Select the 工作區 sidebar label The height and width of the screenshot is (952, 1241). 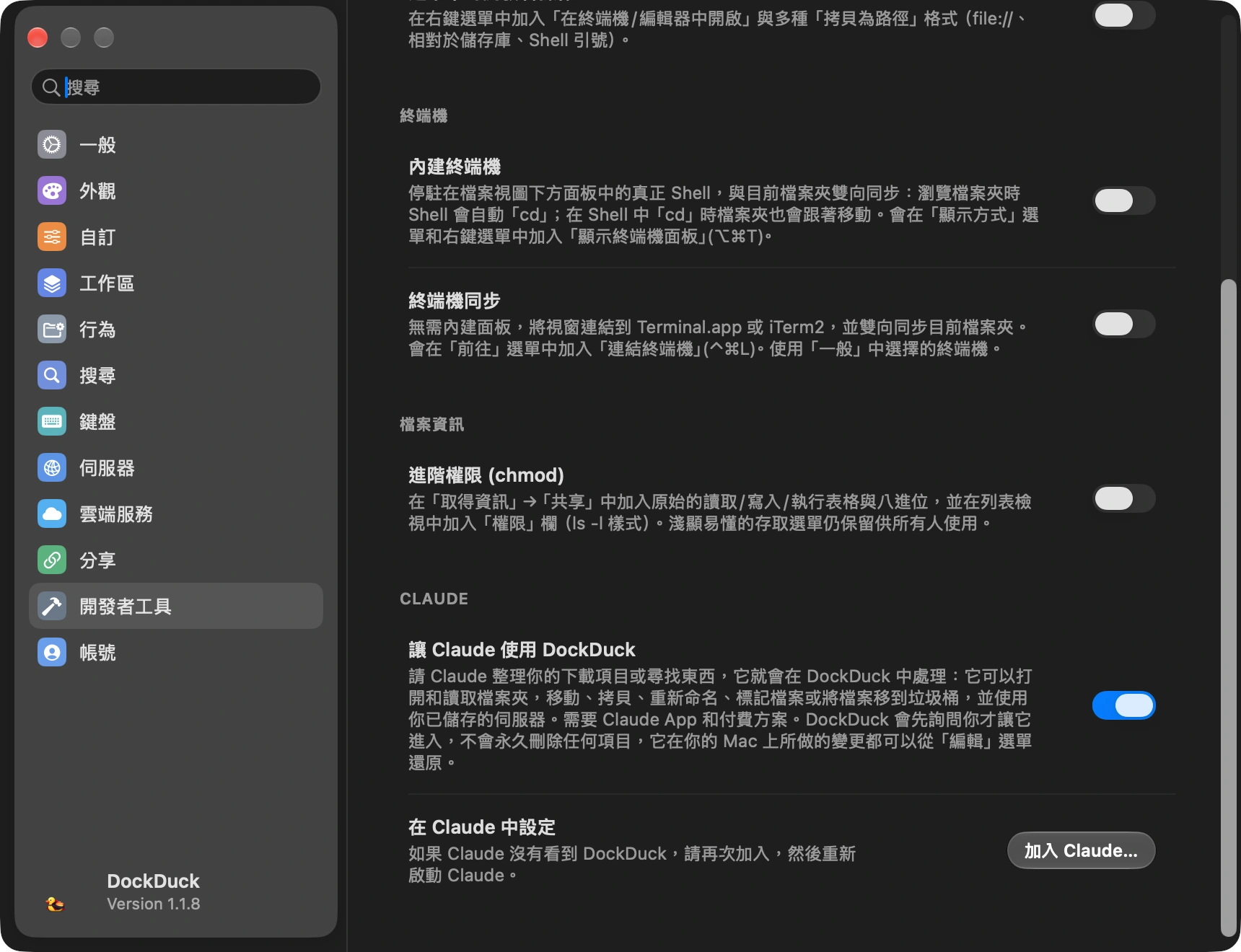click(x=107, y=283)
